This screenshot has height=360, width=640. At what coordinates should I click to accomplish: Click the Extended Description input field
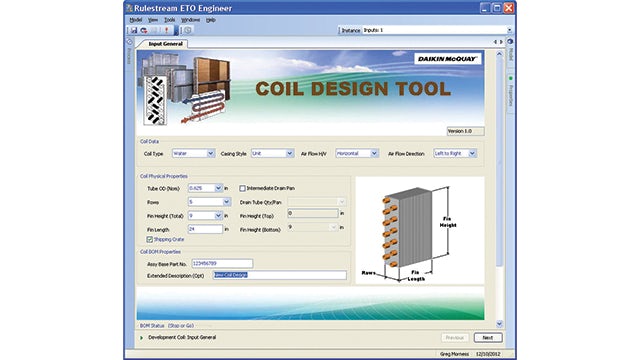pyautogui.click(x=280, y=275)
